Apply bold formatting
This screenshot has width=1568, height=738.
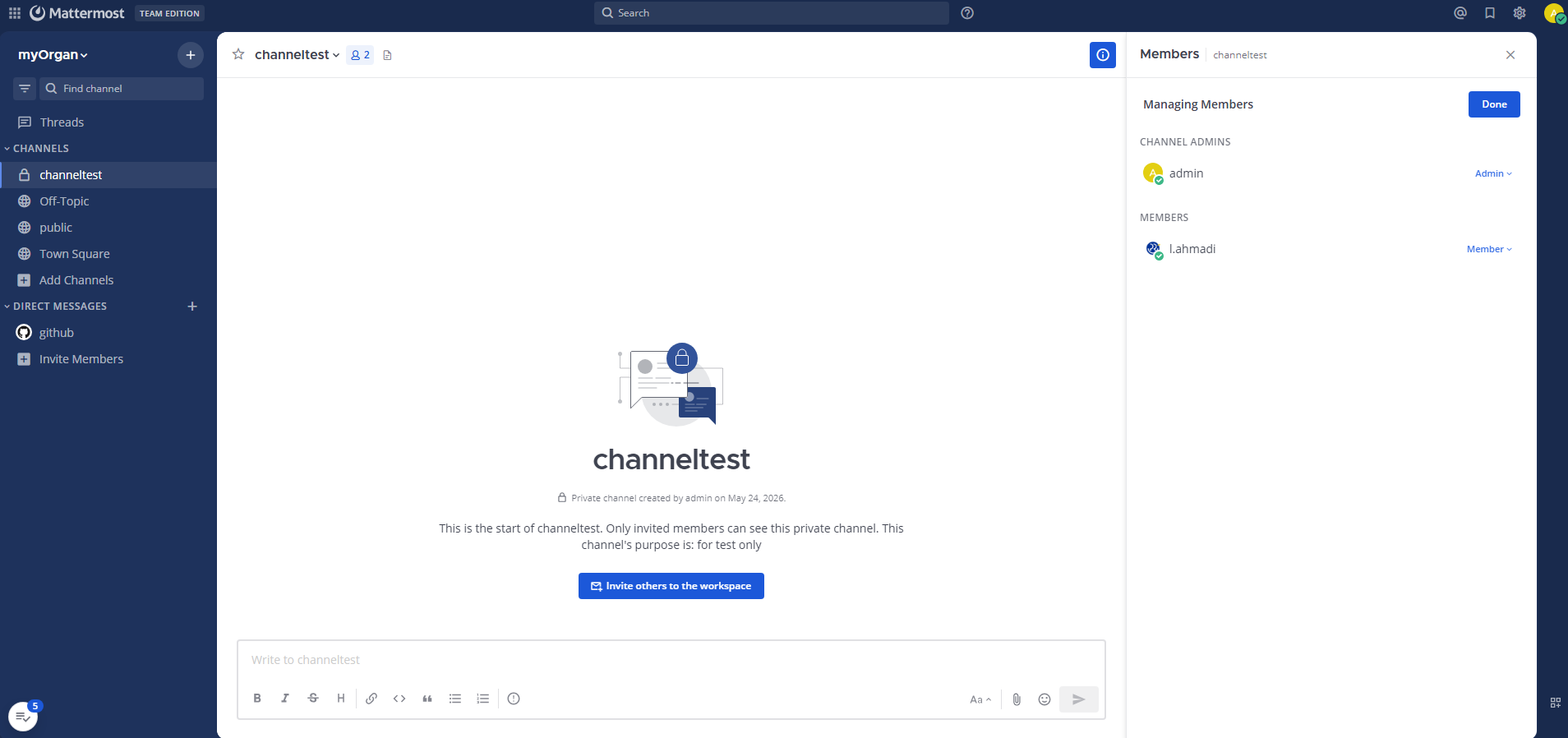tap(257, 699)
